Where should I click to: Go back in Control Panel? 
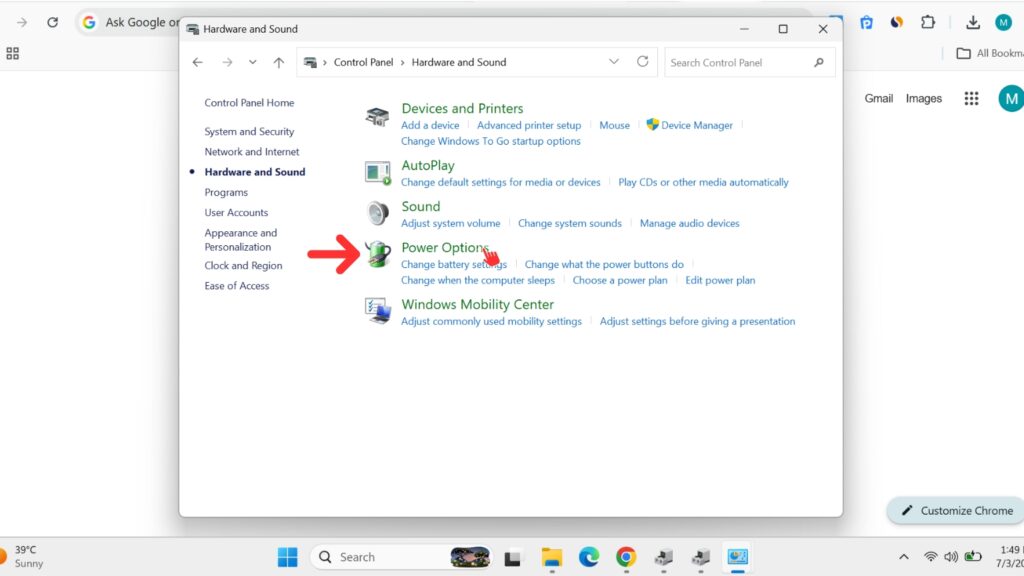[197, 62]
